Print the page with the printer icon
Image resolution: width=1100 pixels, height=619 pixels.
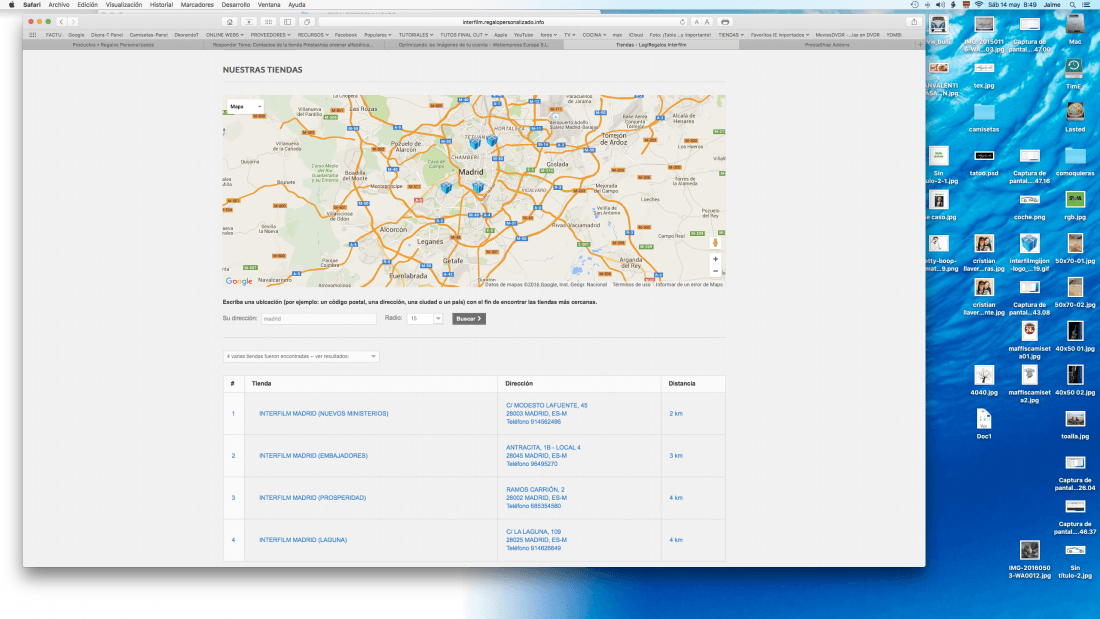coord(725,22)
